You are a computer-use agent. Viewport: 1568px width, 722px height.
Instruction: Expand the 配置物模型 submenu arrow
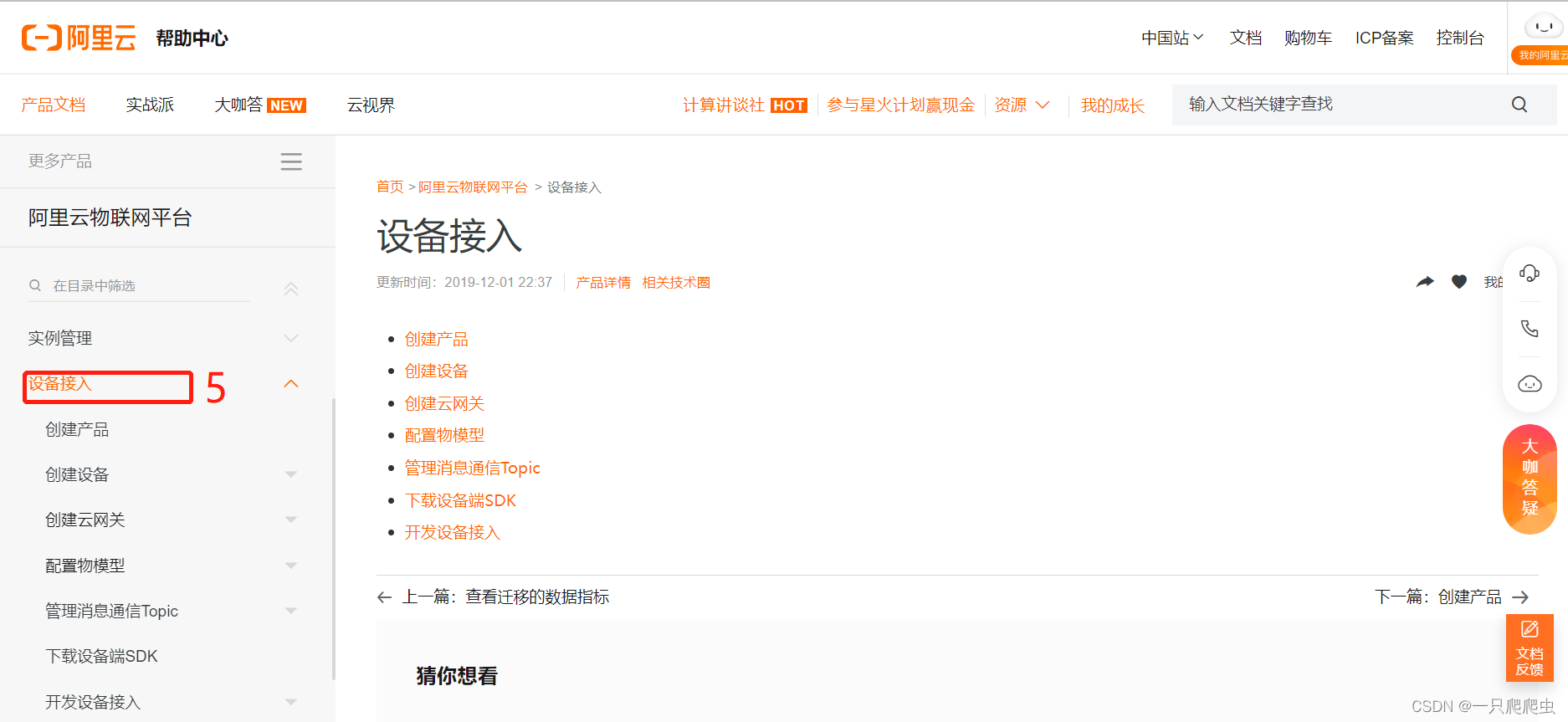[x=291, y=566]
